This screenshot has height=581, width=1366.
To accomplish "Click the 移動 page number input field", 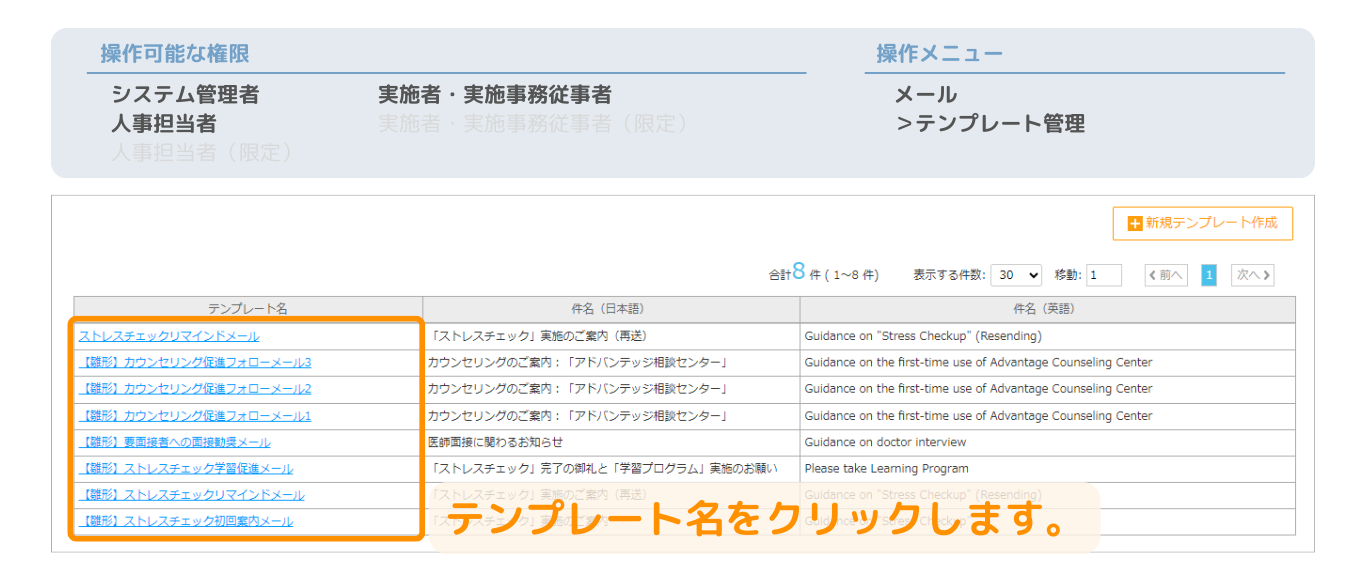I will (1104, 275).
